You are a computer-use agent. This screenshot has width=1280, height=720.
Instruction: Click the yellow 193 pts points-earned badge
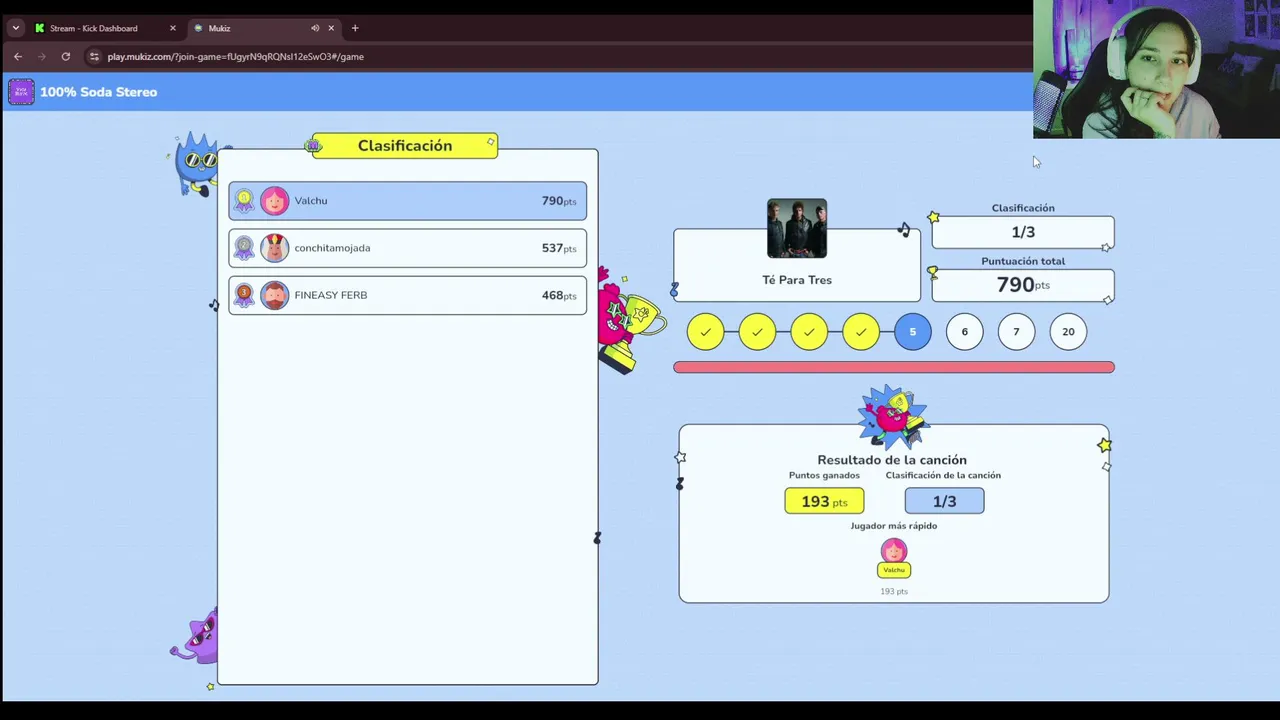pyautogui.click(x=824, y=501)
